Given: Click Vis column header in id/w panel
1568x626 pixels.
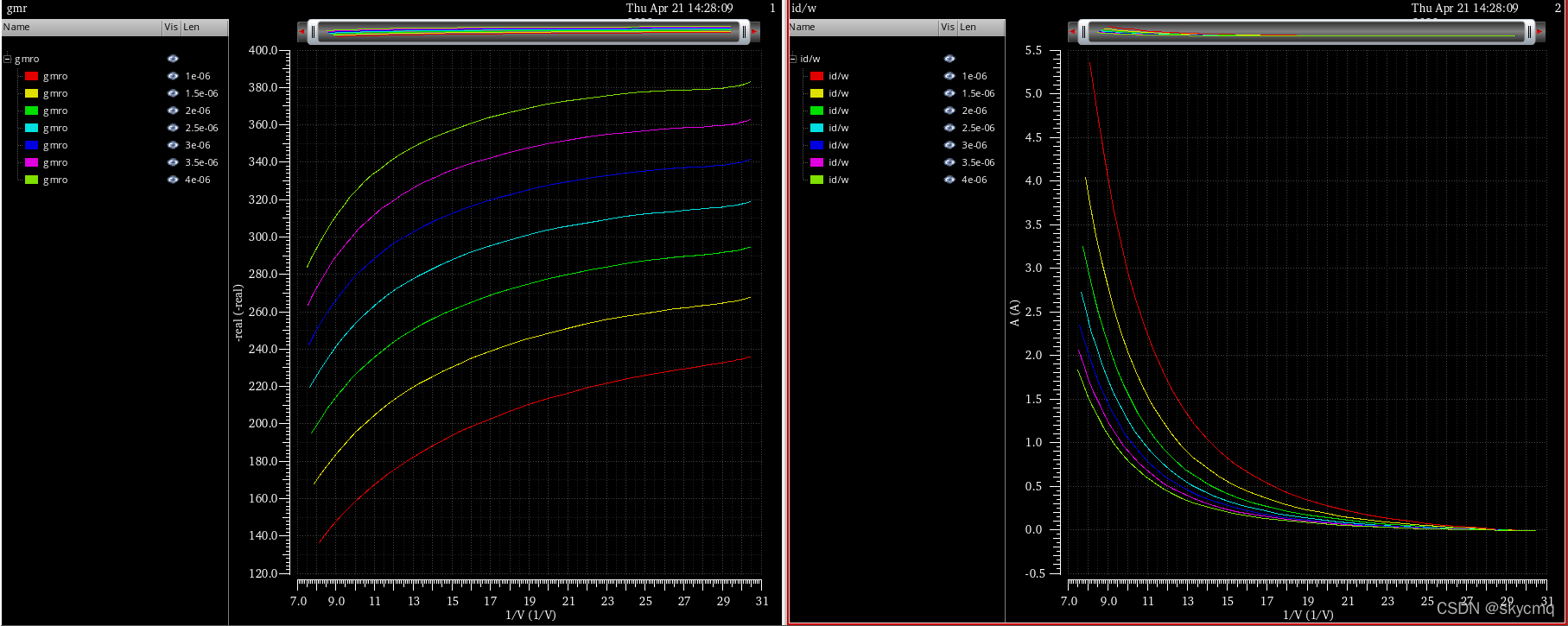Looking at the screenshot, I should click(x=948, y=27).
